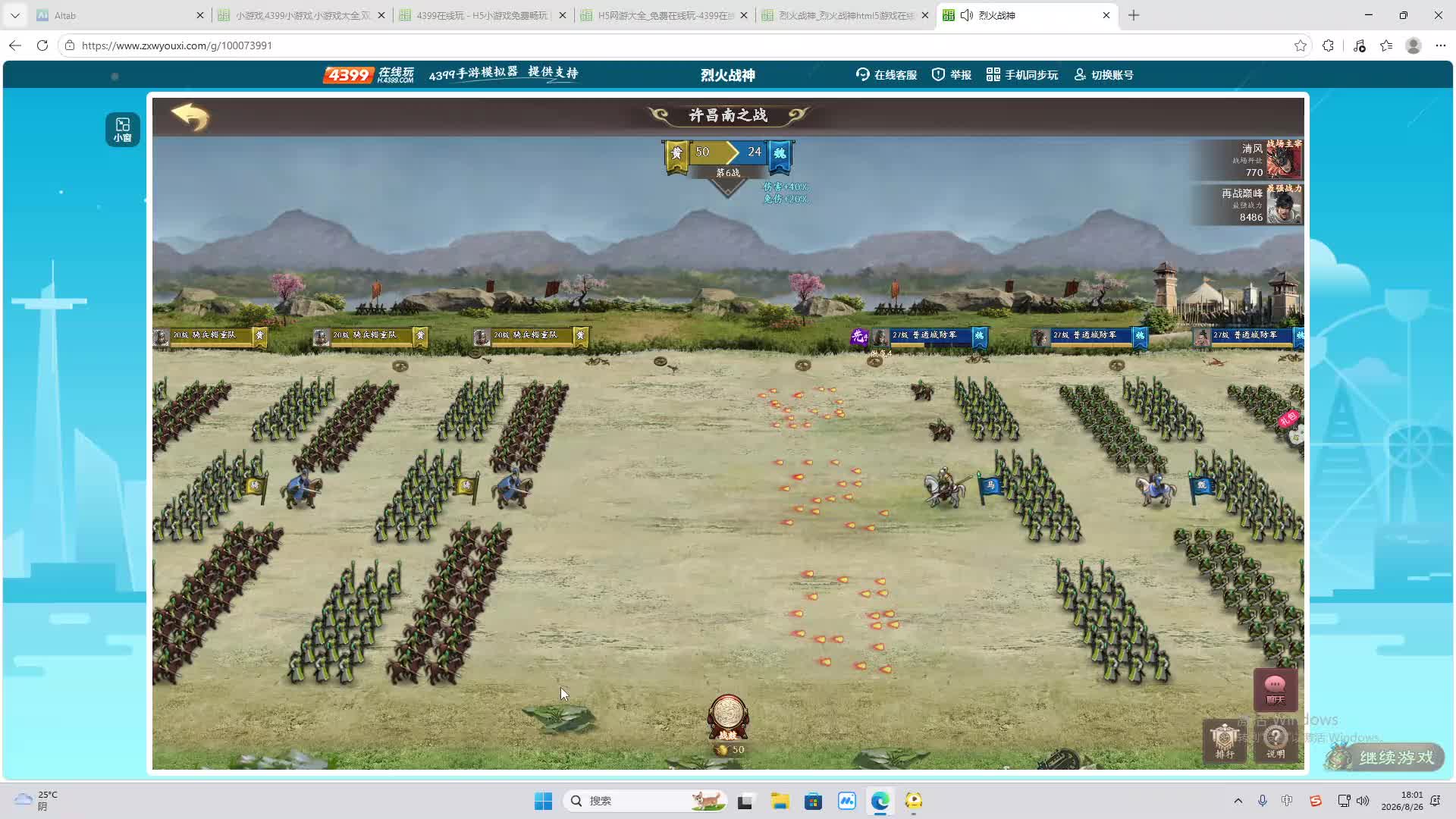1456x819 pixels.
Task: Toggle the 中 input method indicator
Action: [x=1287, y=801]
